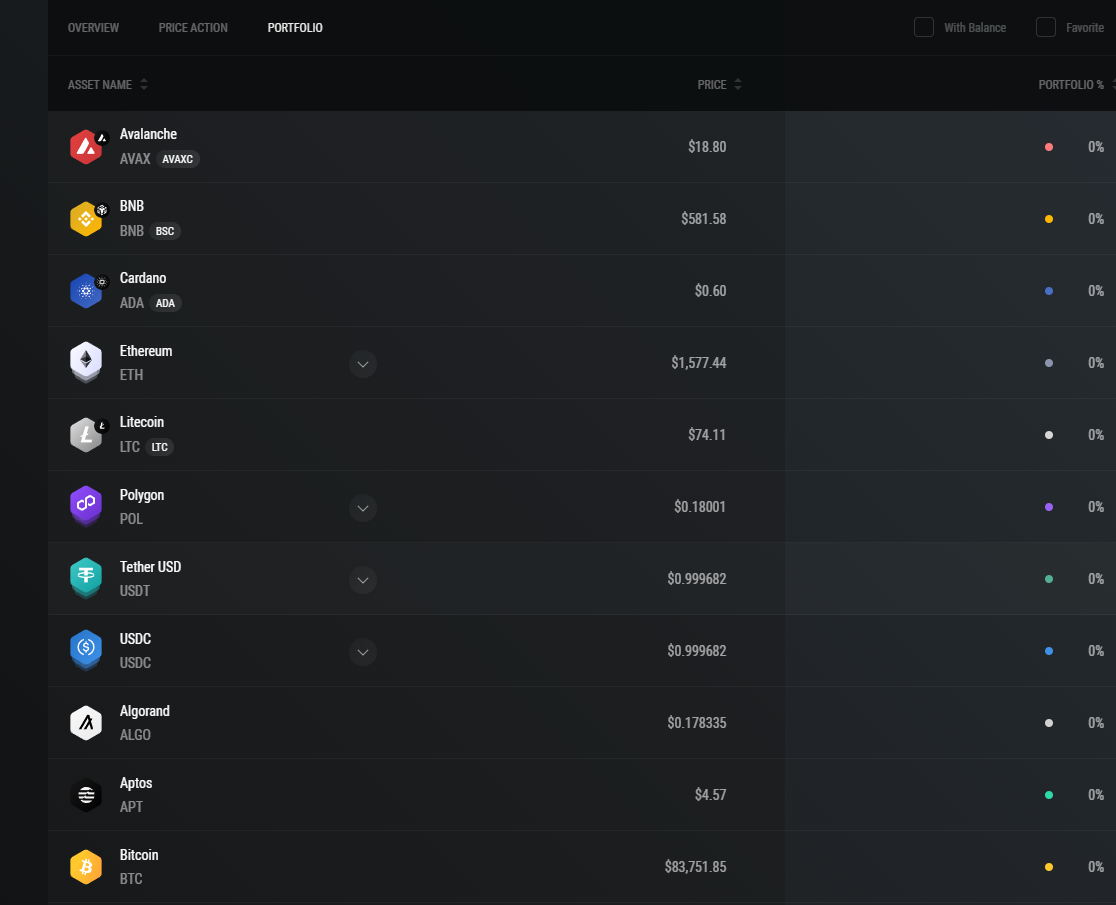Click the 0% value in Ethereum row
The image size is (1116, 905).
point(1096,363)
